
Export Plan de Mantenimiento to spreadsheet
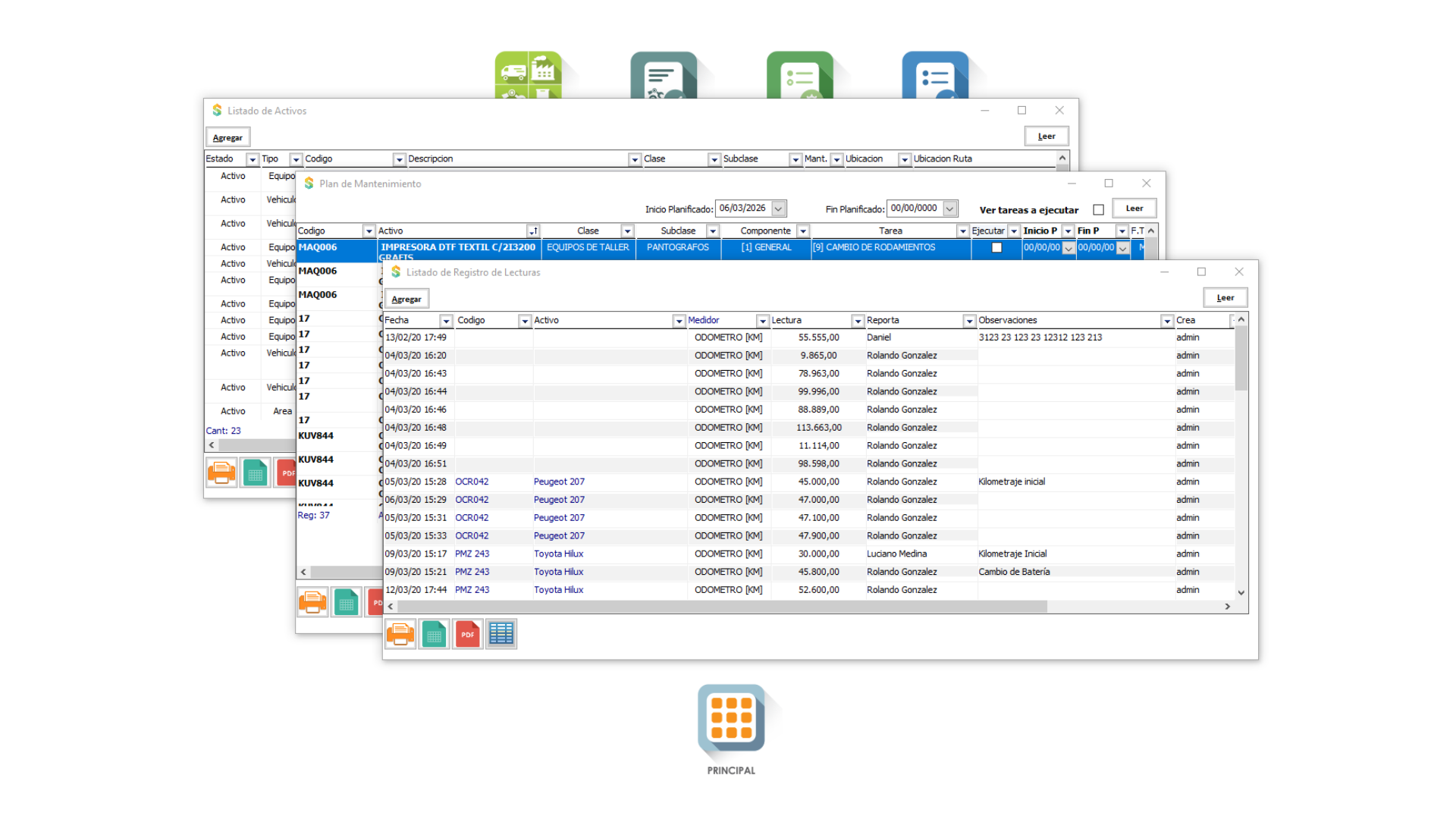click(x=346, y=603)
